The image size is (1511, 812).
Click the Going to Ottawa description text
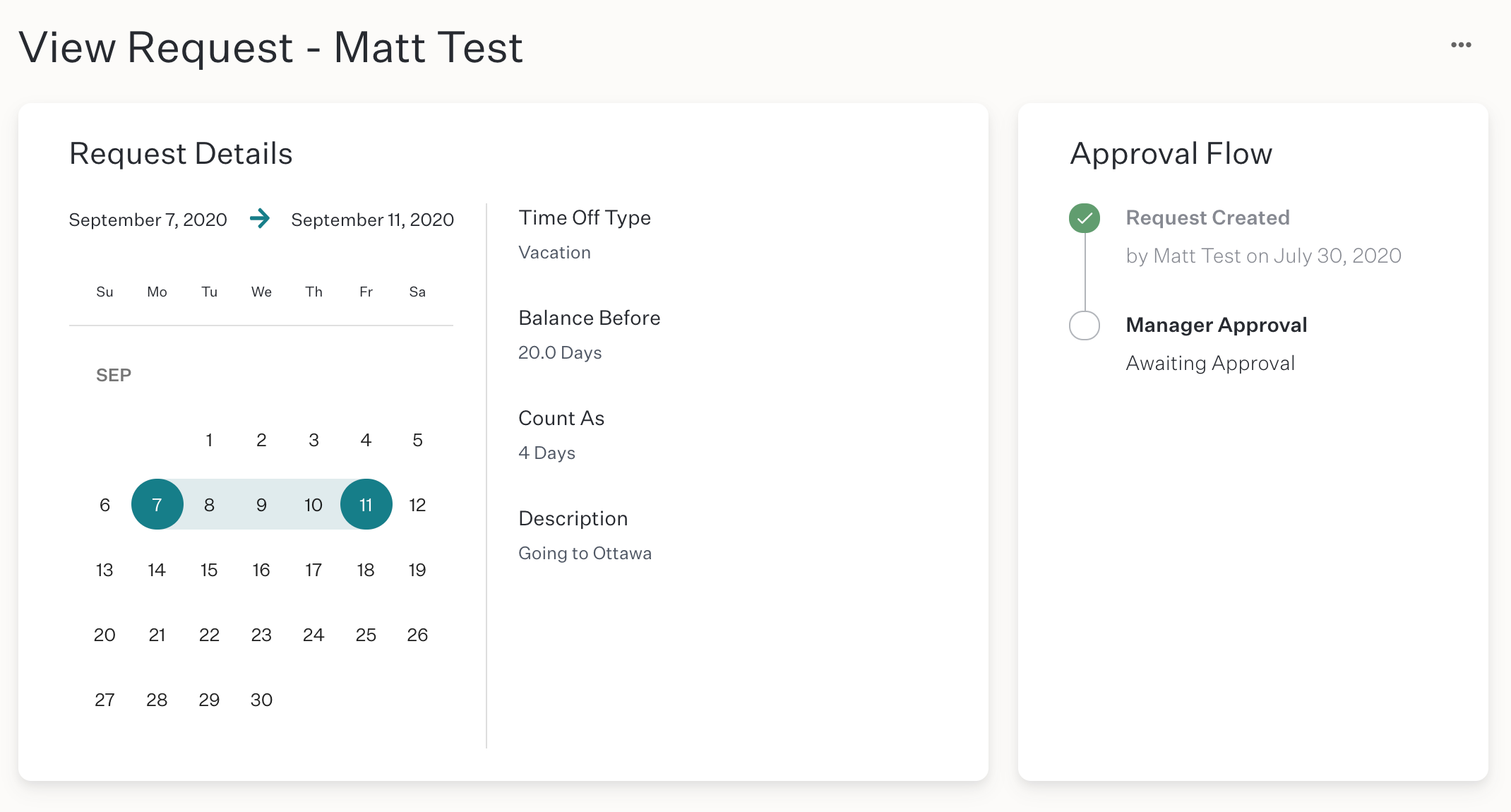point(585,554)
